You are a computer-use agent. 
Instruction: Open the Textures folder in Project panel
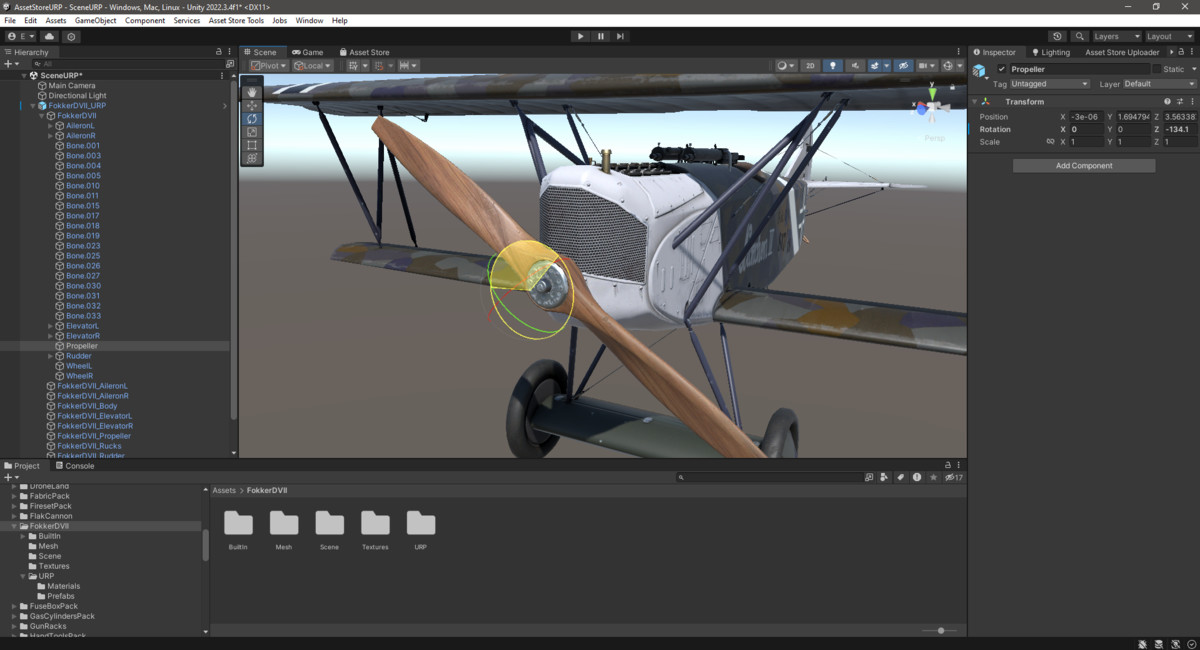pos(375,525)
